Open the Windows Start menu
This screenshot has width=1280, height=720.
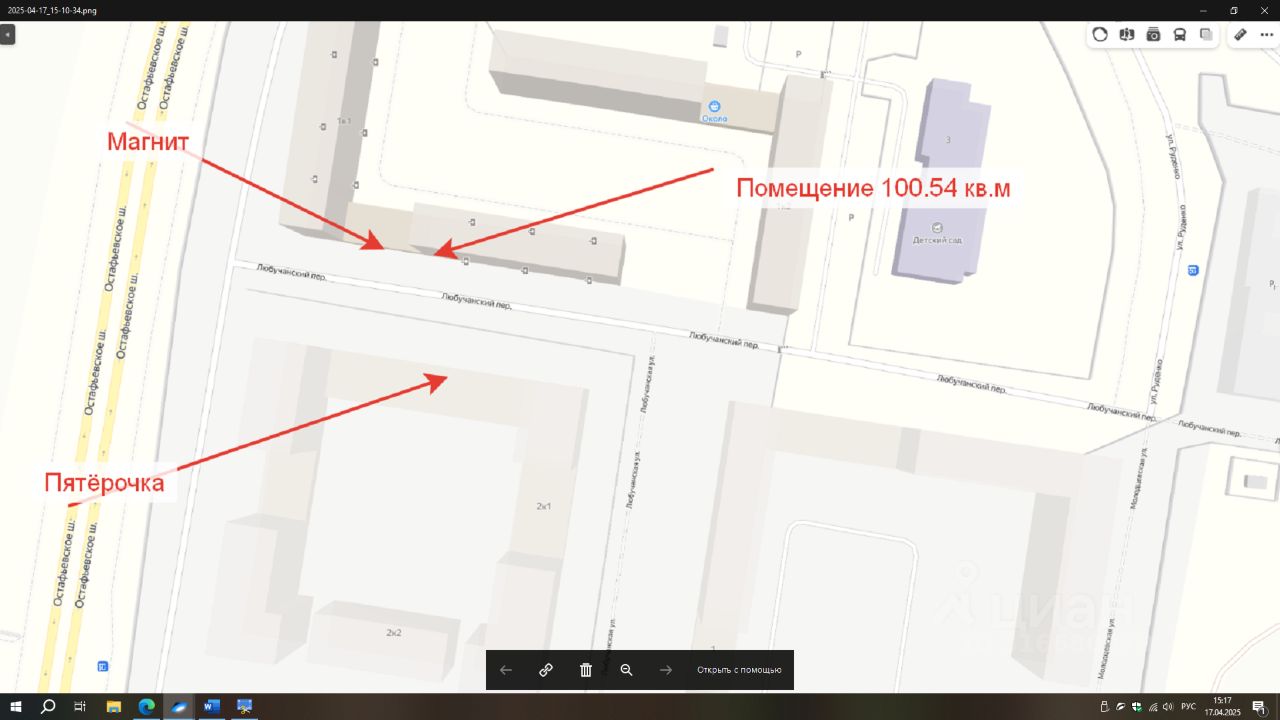coord(16,707)
